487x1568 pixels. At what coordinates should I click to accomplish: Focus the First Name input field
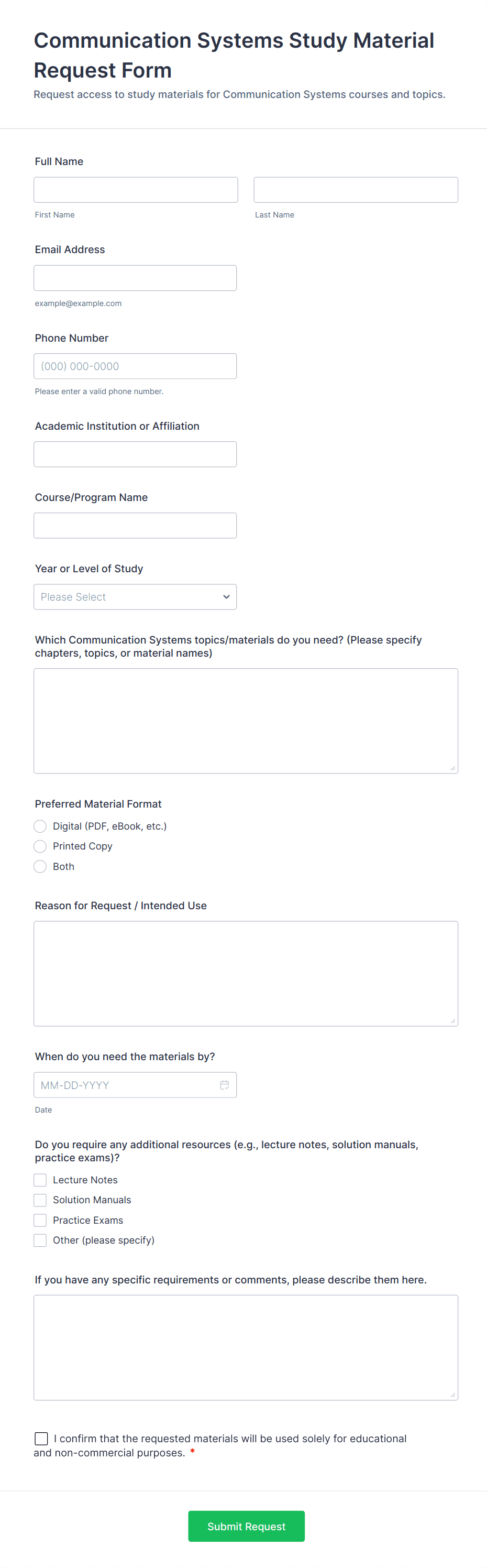coord(136,190)
